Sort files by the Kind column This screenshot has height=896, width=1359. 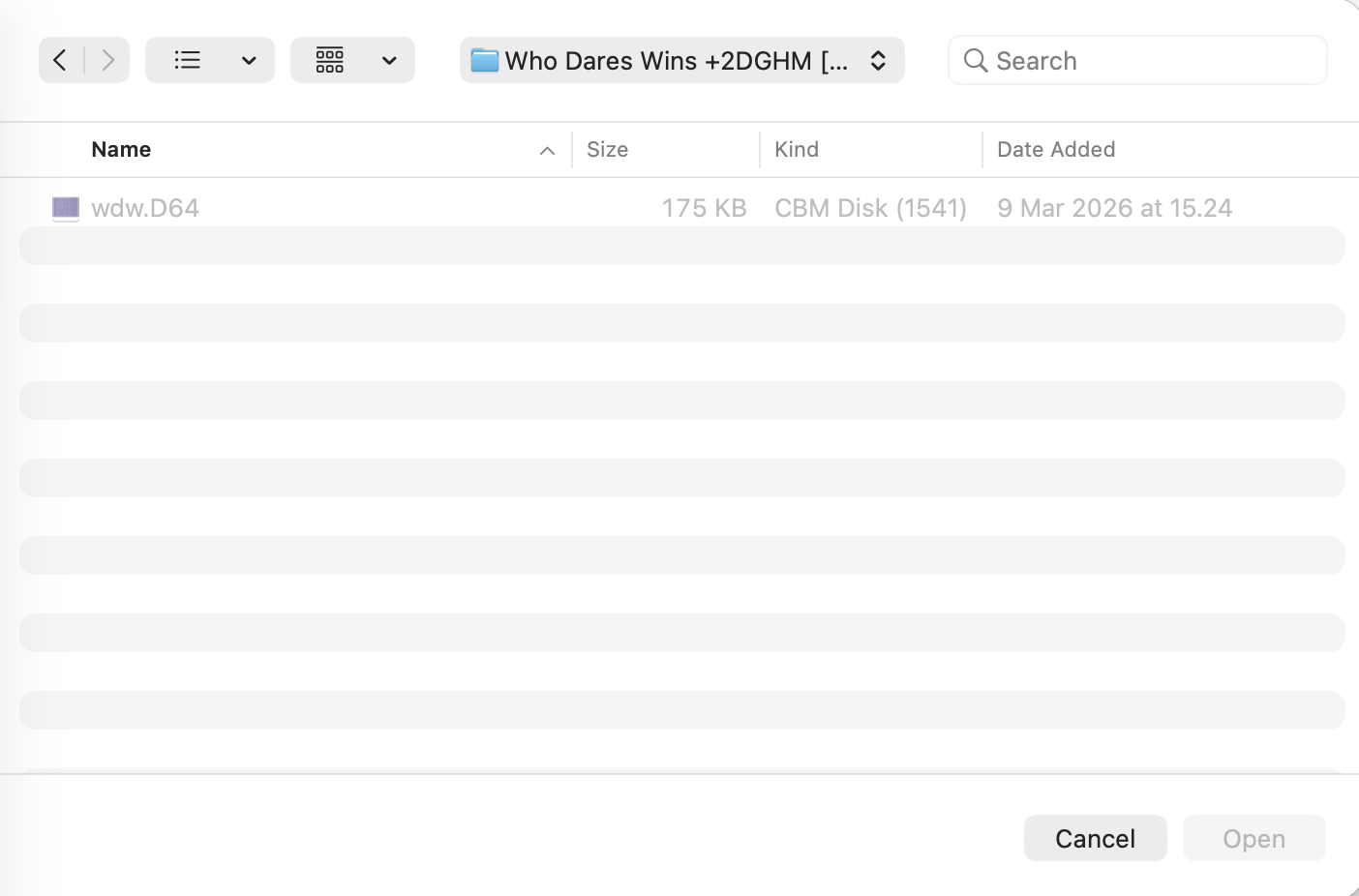pyautogui.click(x=797, y=150)
